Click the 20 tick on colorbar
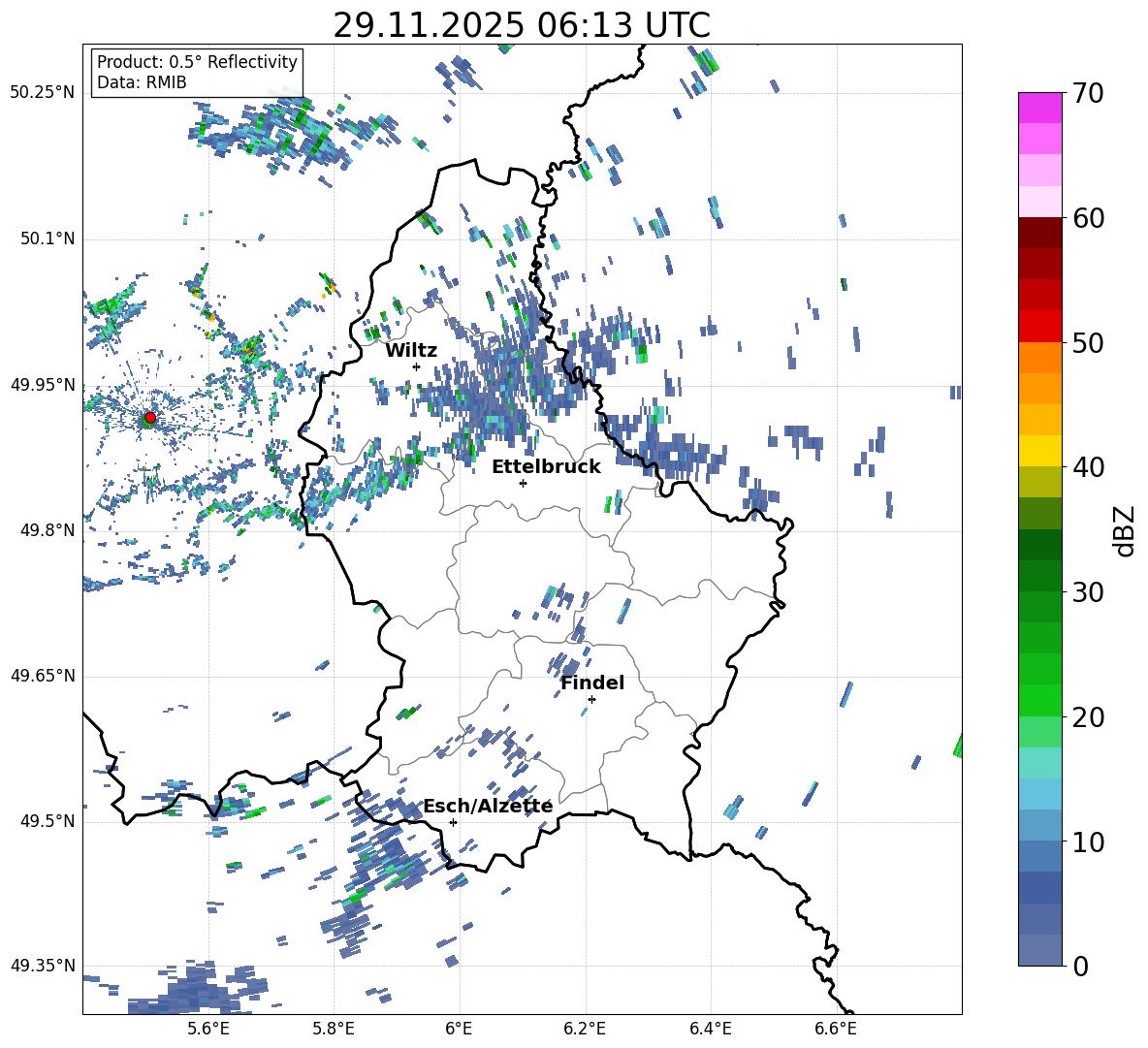 point(1088,716)
